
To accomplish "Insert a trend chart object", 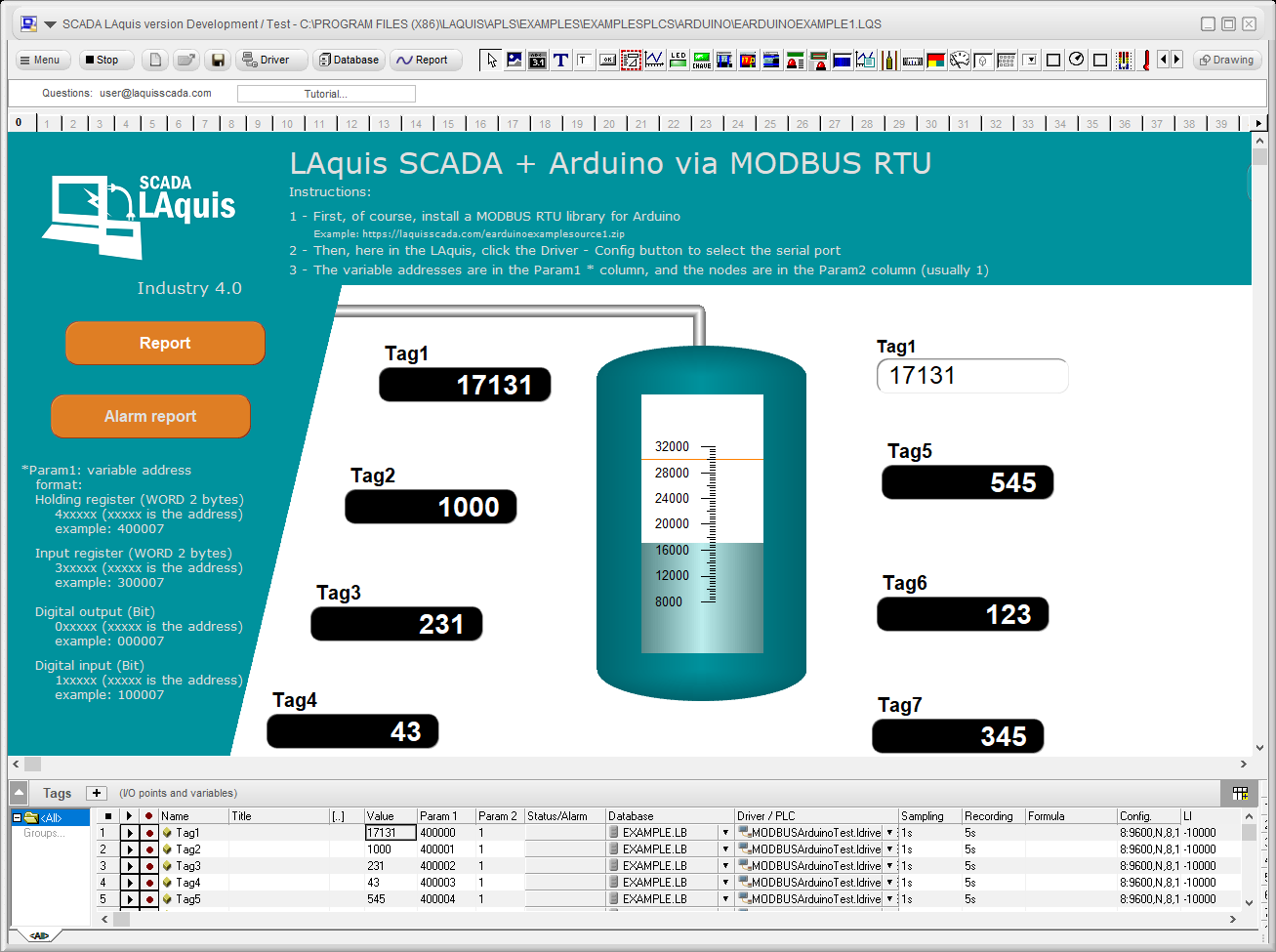I will pos(654,60).
